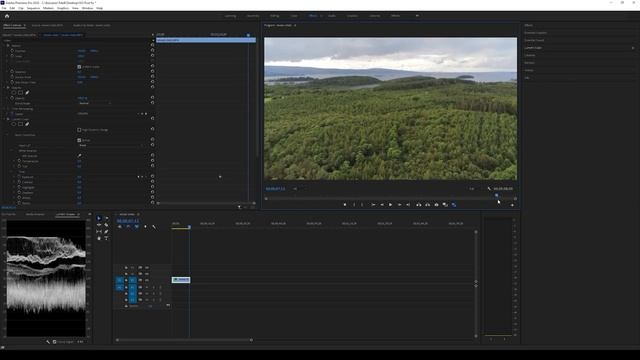Pick free draw bezier mask under Opacity

[x=27, y=93]
